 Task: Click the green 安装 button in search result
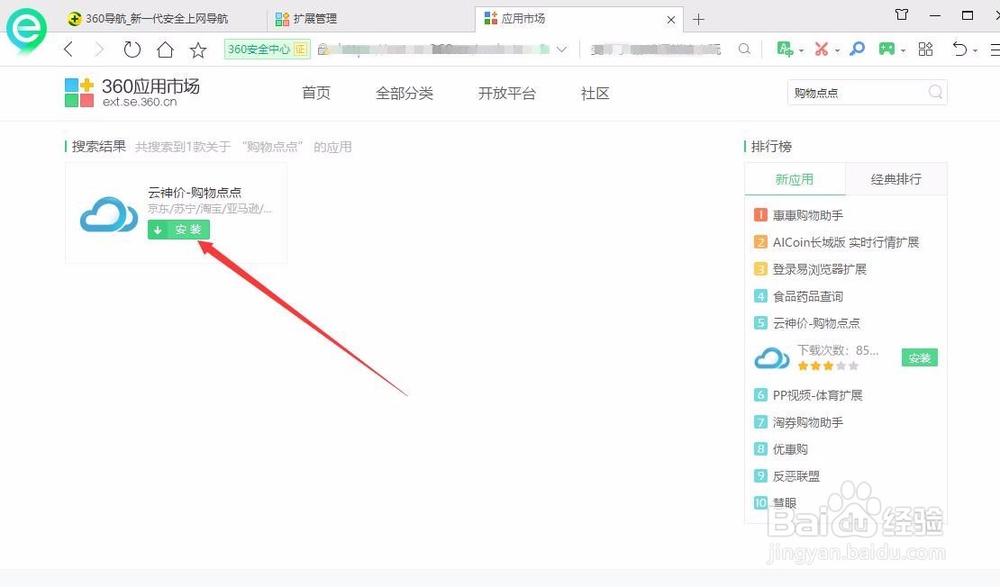coord(179,230)
